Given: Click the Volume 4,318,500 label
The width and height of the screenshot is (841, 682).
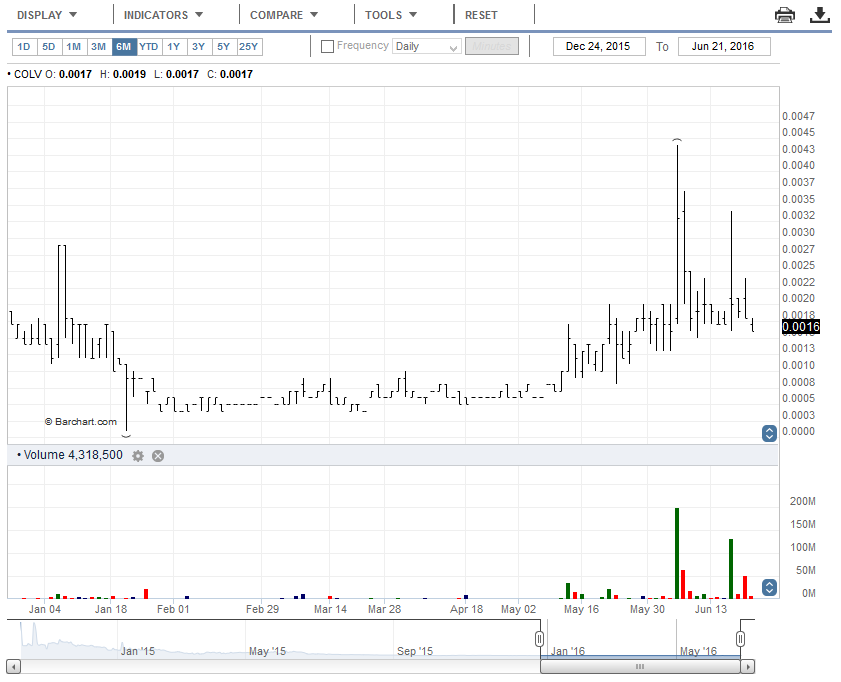Looking at the screenshot, I should [70, 455].
